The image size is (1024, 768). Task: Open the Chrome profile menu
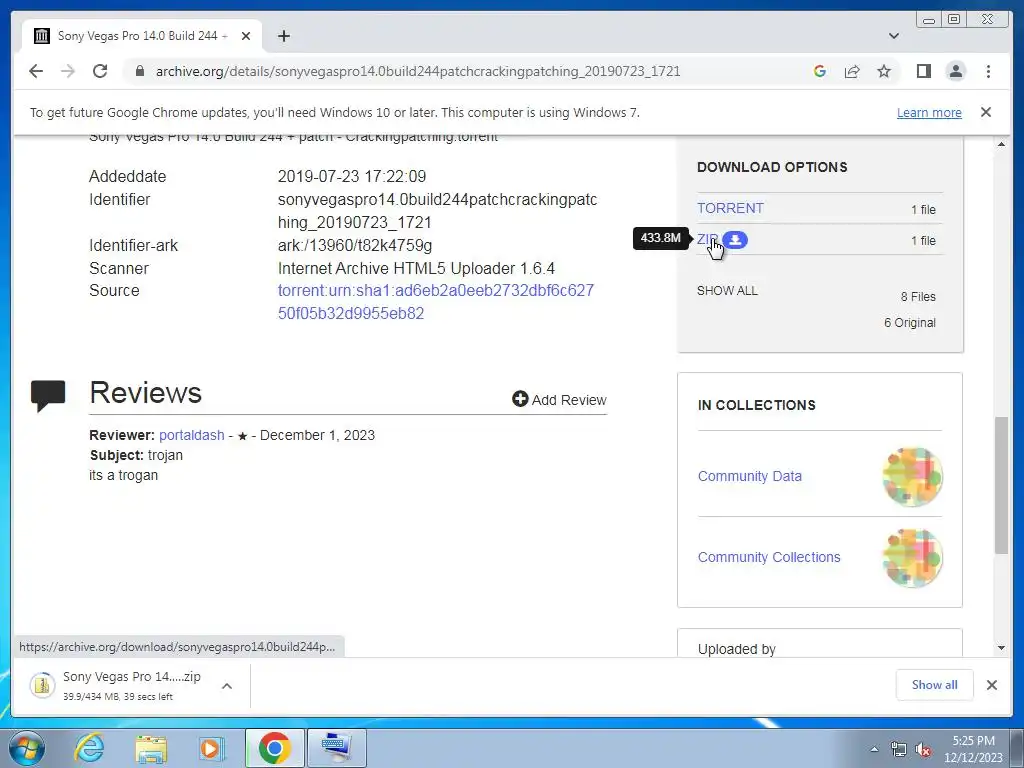coord(956,71)
